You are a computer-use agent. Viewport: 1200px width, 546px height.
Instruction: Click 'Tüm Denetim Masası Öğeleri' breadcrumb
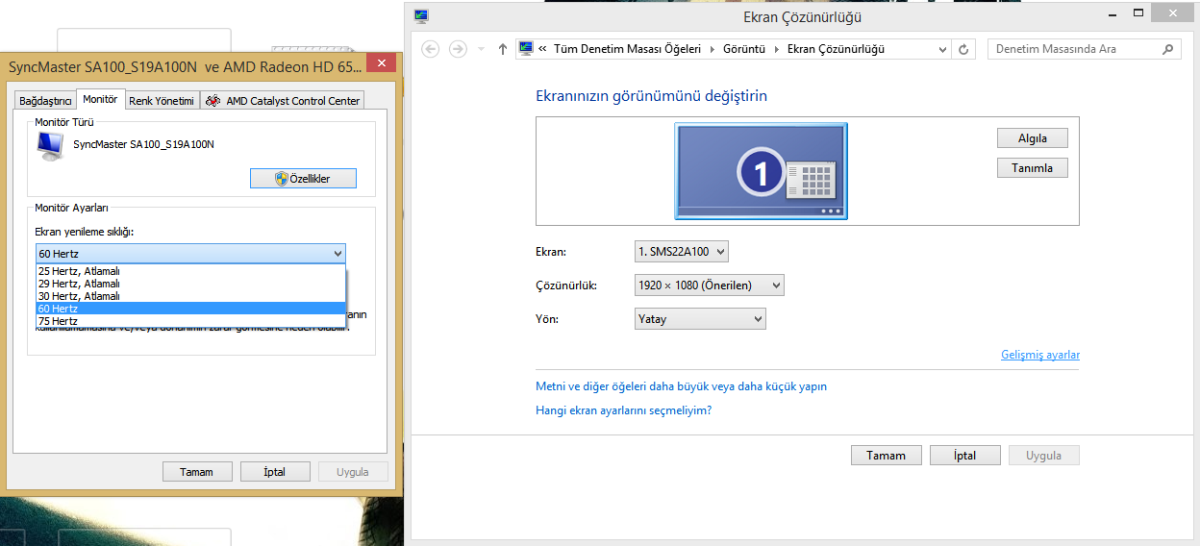point(627,48)
